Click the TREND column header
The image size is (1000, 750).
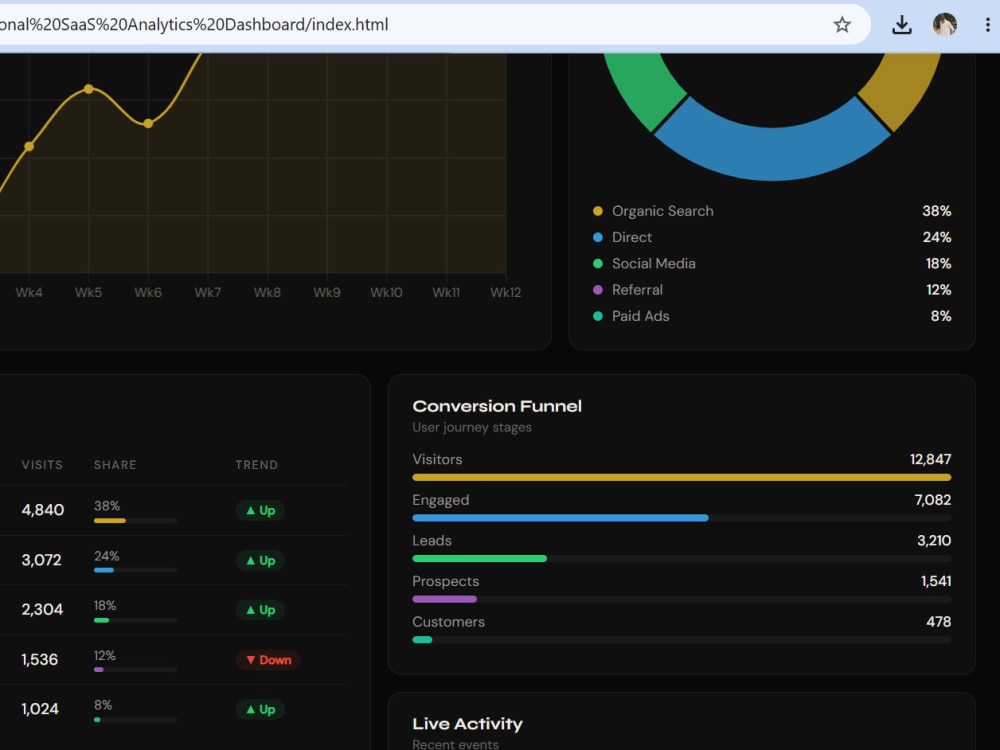pos(256,465)
